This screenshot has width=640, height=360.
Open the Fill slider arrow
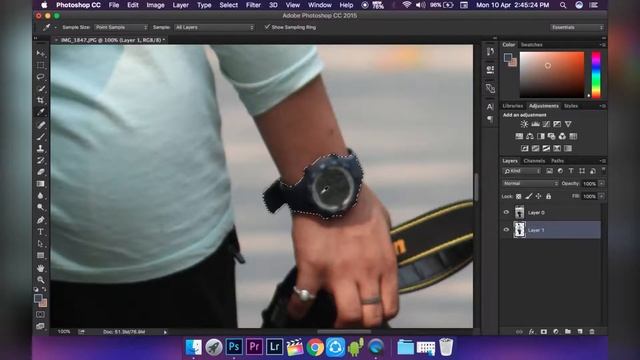click(x=602, y=196)
